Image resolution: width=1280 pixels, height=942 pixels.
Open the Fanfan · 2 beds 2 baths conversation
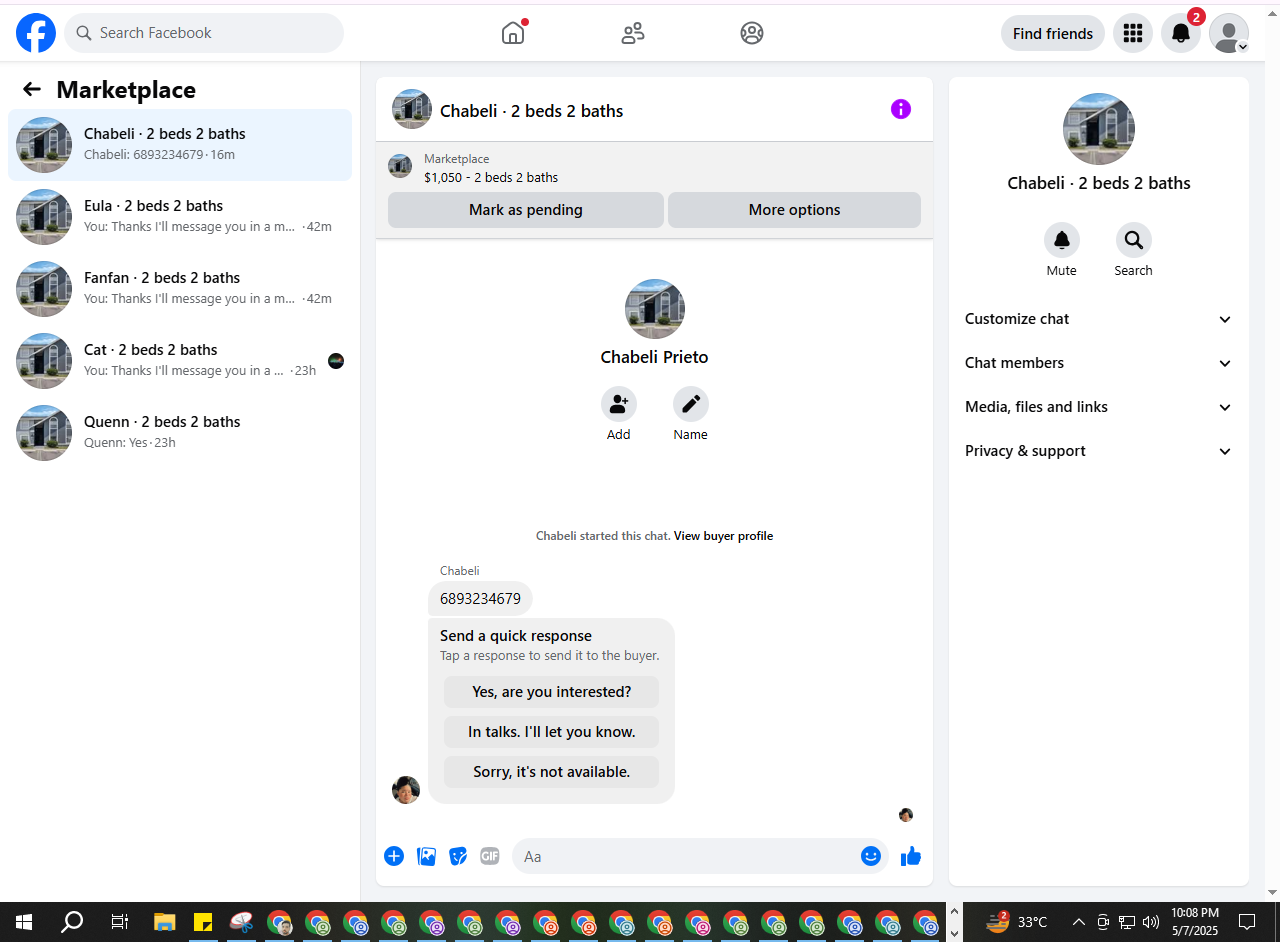point(180,289)
